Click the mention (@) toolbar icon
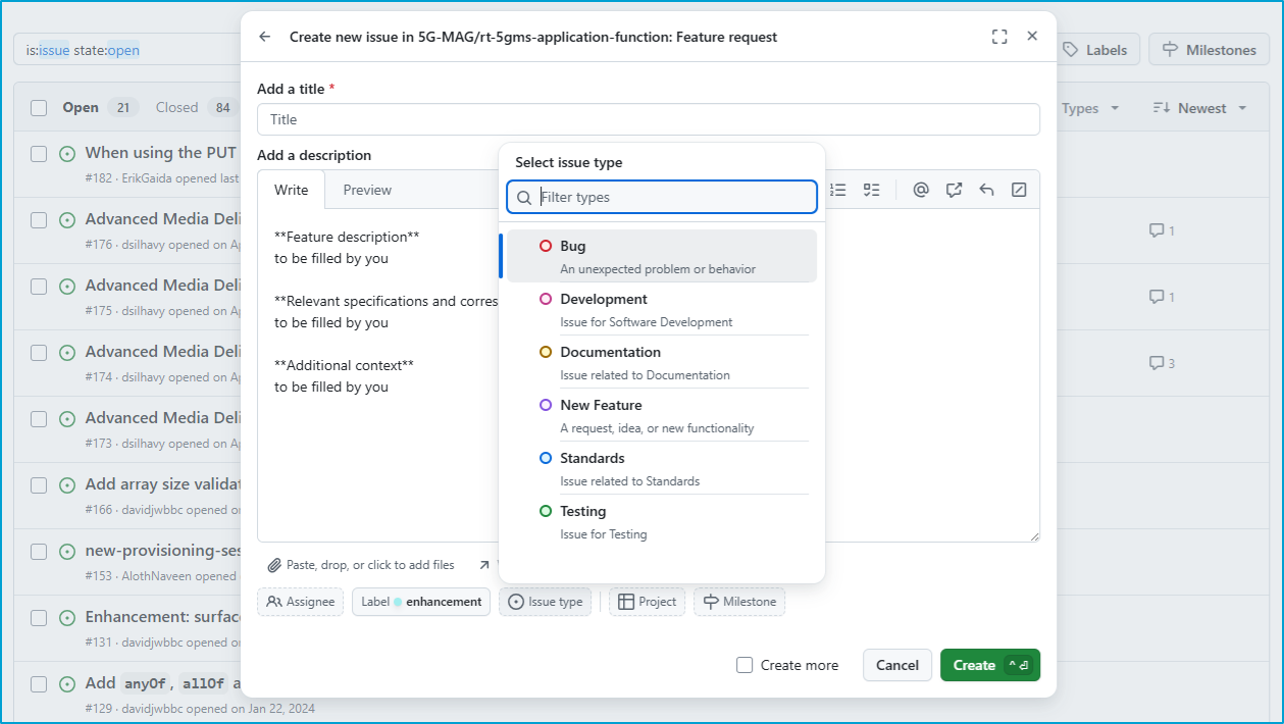Image resolution: width=1284 pixels, height=724 pixels. (x=921, y=190)
